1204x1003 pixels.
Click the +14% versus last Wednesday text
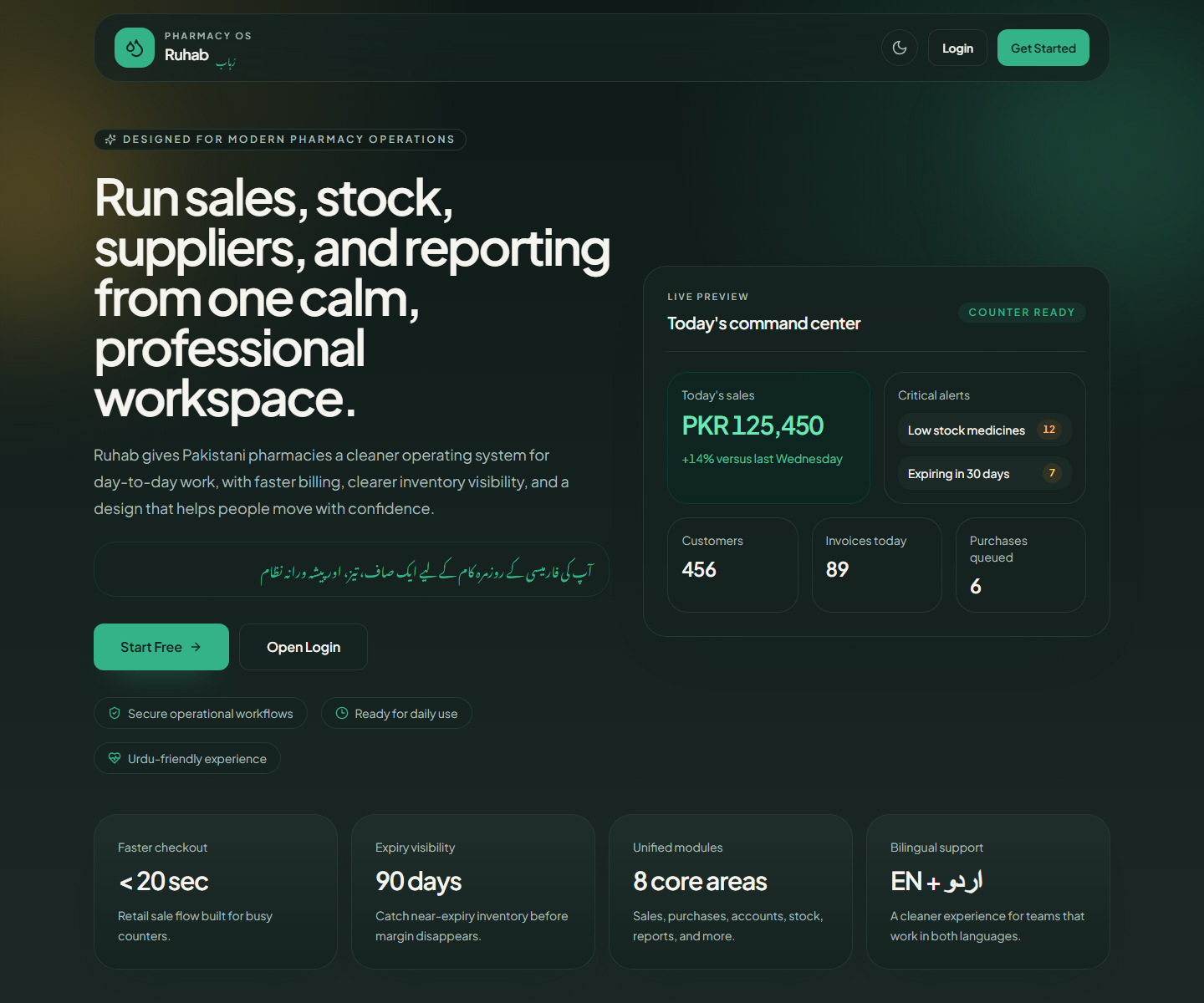click(763, 459)
